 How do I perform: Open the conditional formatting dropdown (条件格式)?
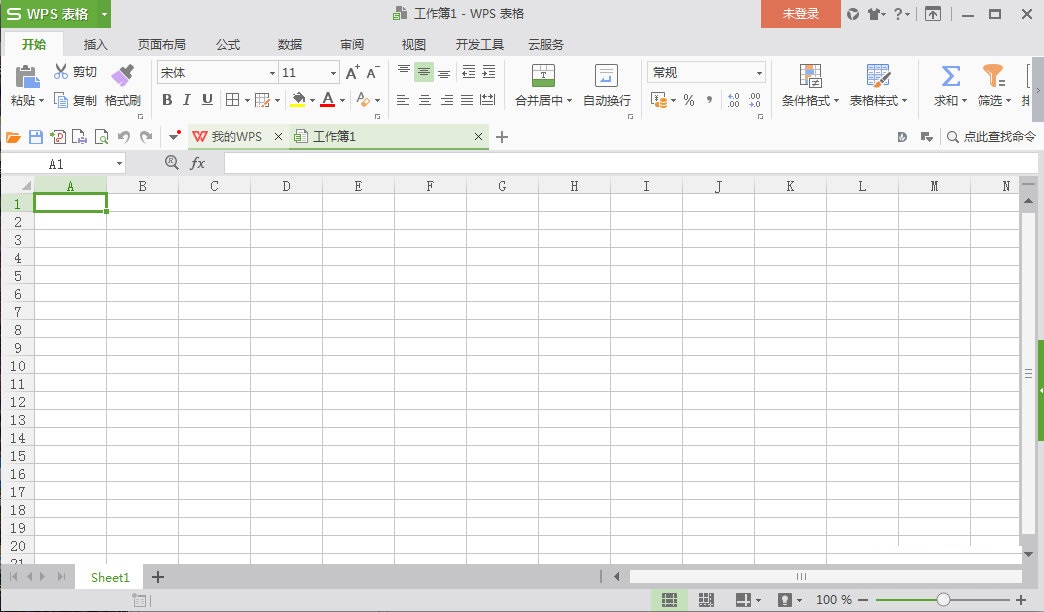810,100
